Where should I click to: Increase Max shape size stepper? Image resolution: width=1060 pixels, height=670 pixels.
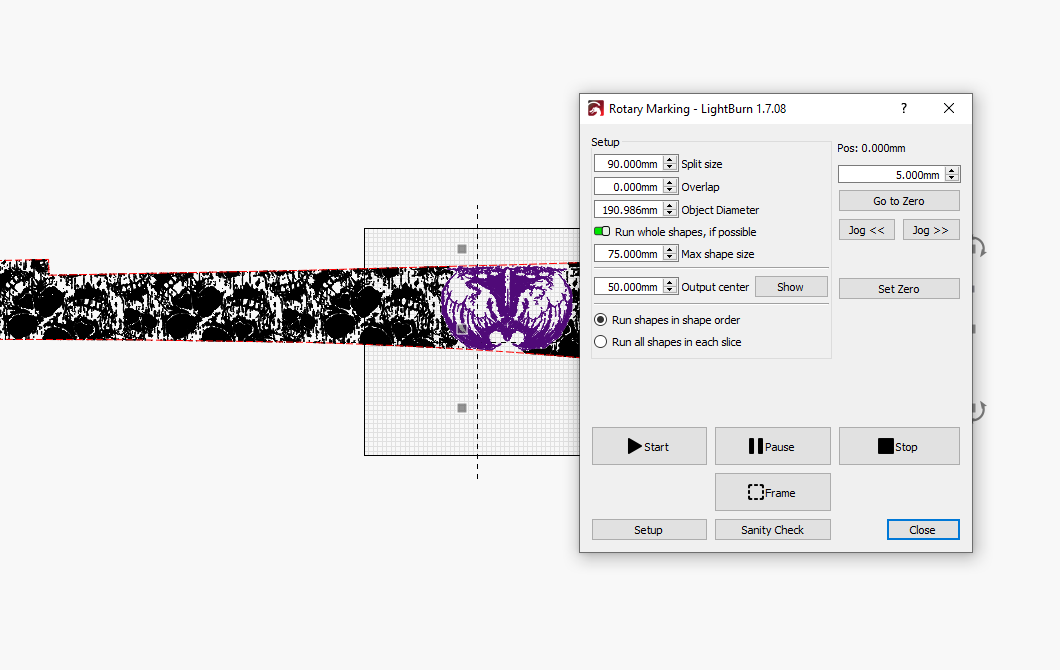(x=670, y=249)
